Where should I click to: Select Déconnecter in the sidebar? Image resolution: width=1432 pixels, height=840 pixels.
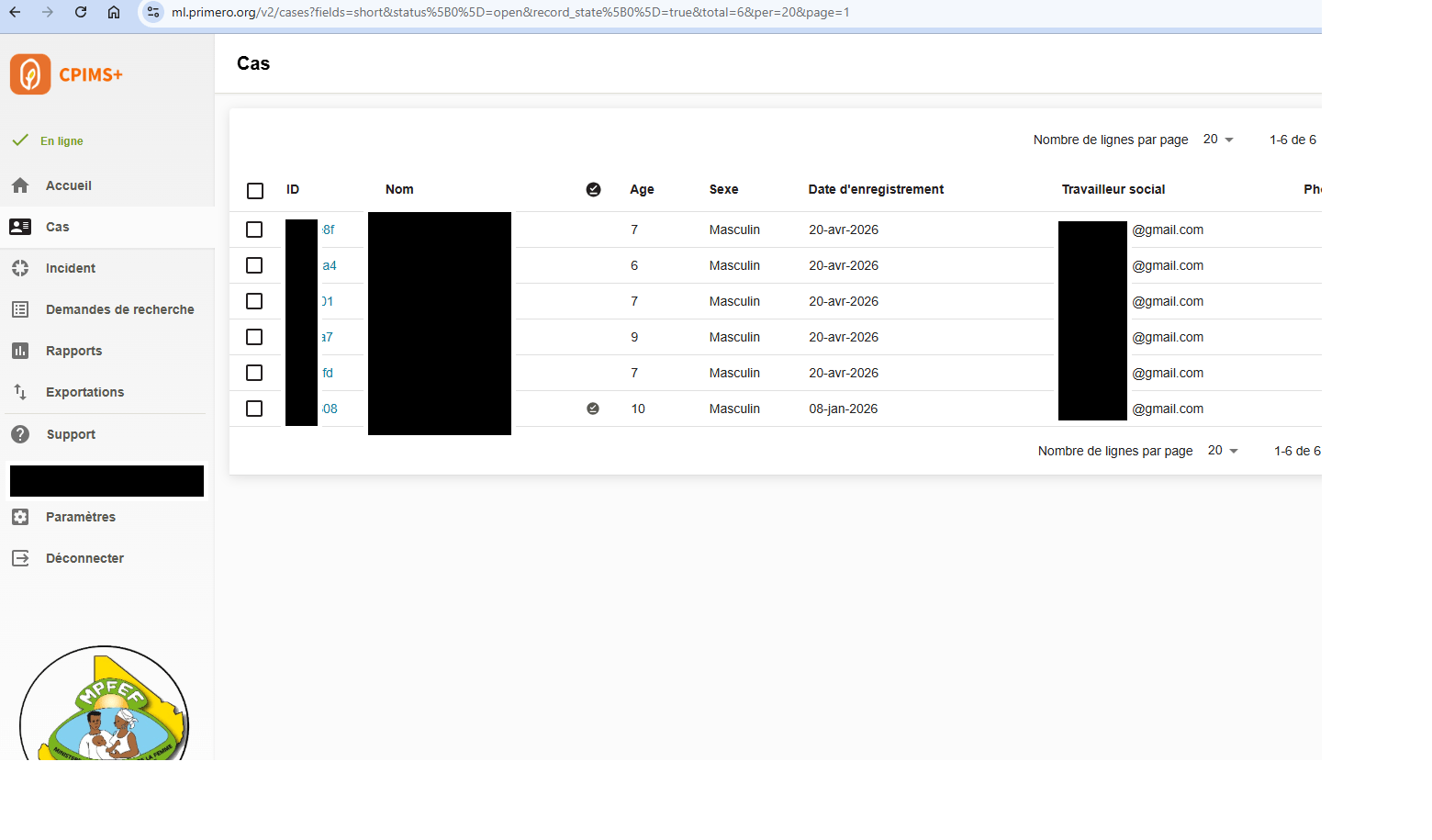[x=84, y=558]
